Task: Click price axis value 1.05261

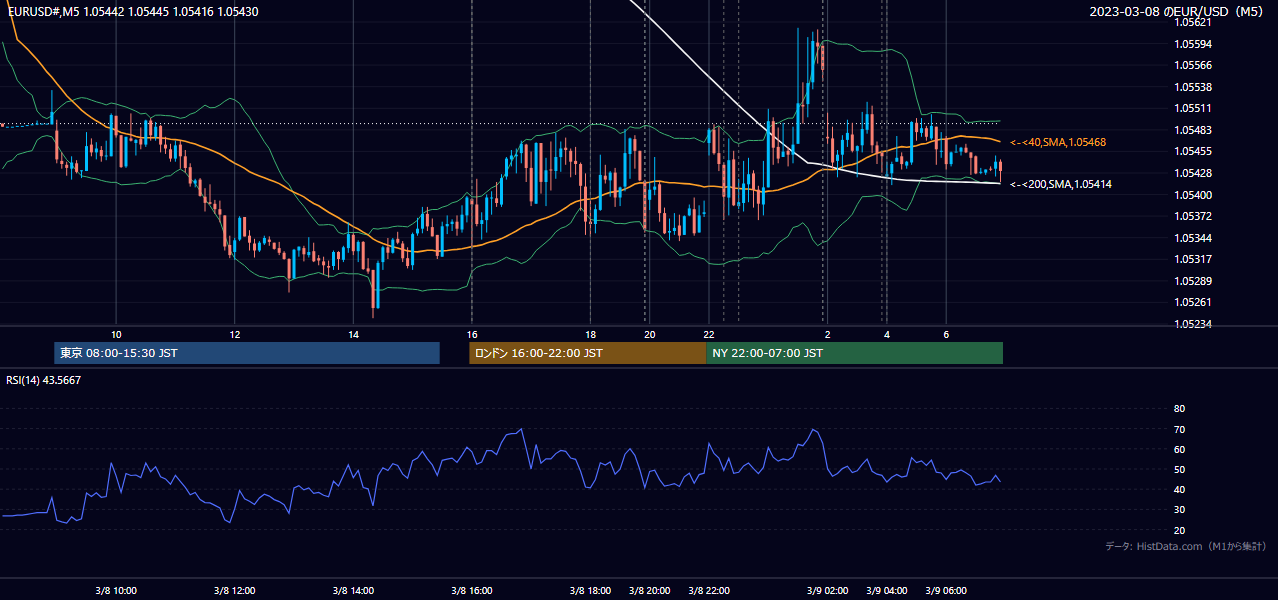Action: click(1193, 302)
